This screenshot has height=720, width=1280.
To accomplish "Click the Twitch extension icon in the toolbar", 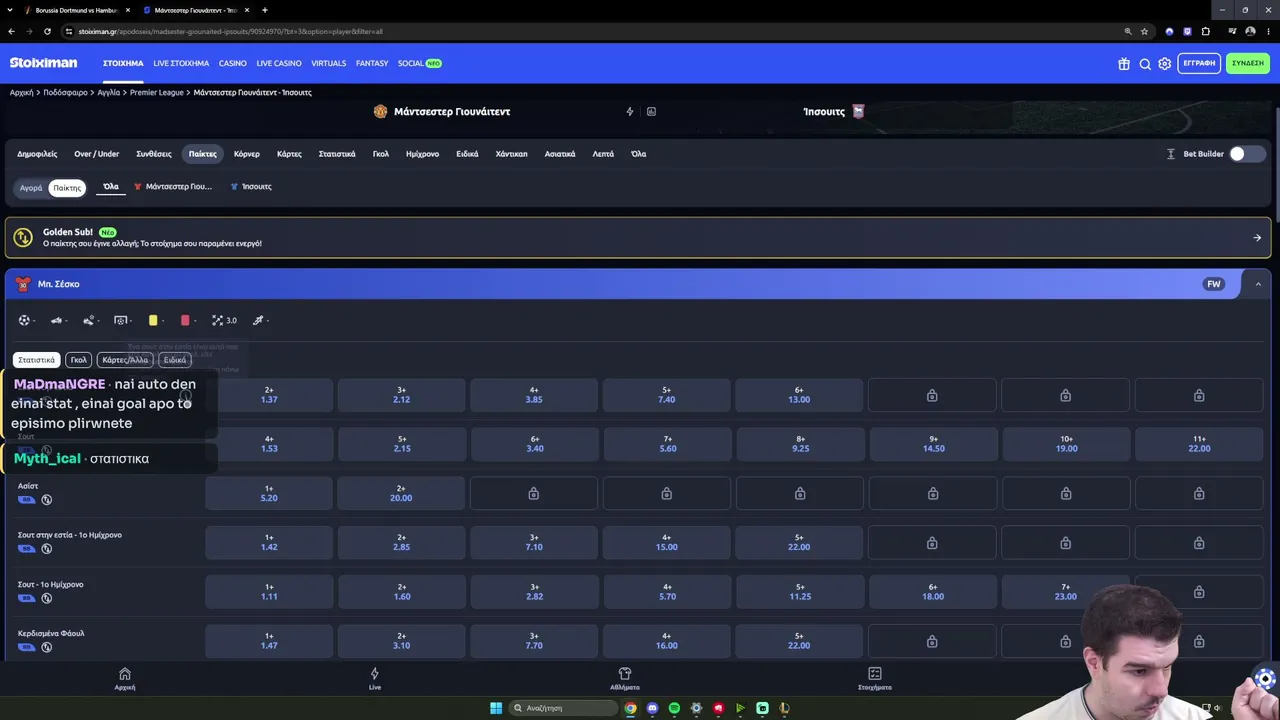I will click(x=1187, y=31).
